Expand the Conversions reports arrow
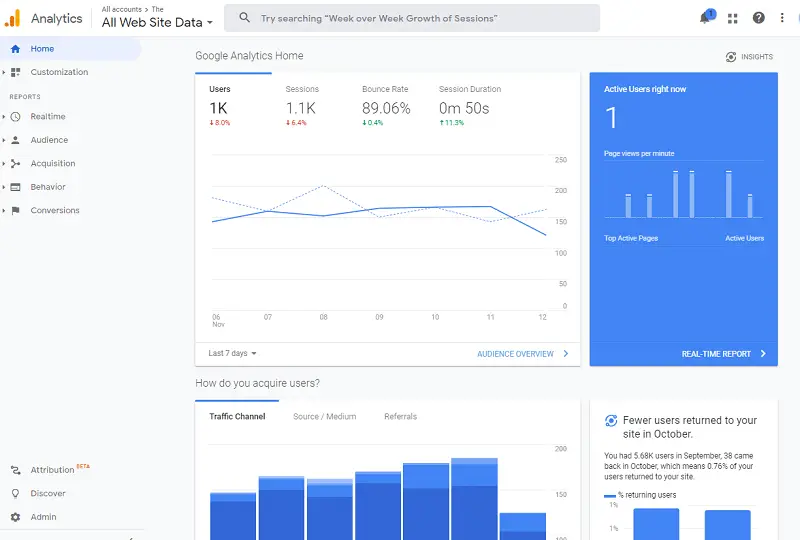This screenshot has height=540, width=800. coord(4,210)
